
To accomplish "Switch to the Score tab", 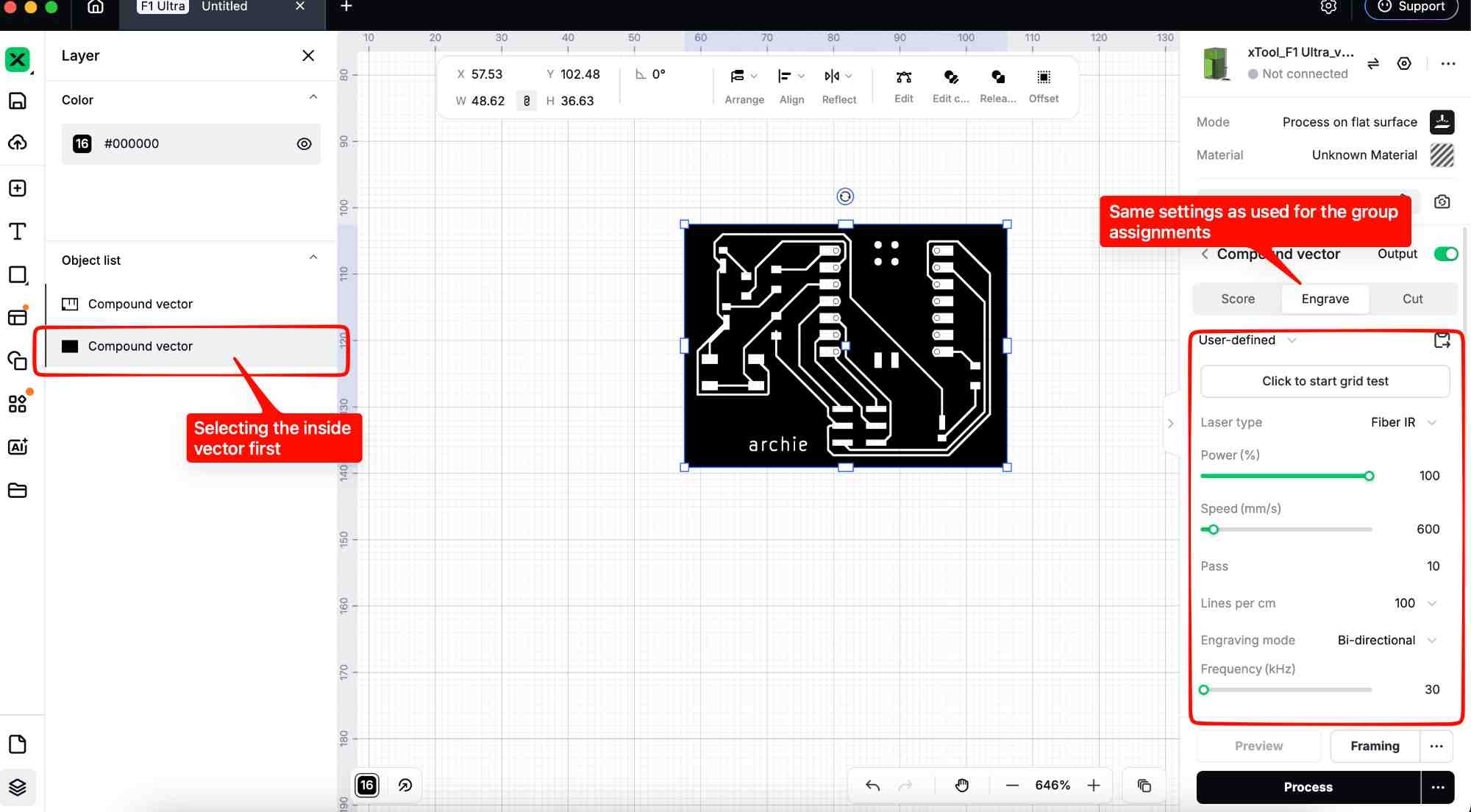I will click(x=1237, y=299).
